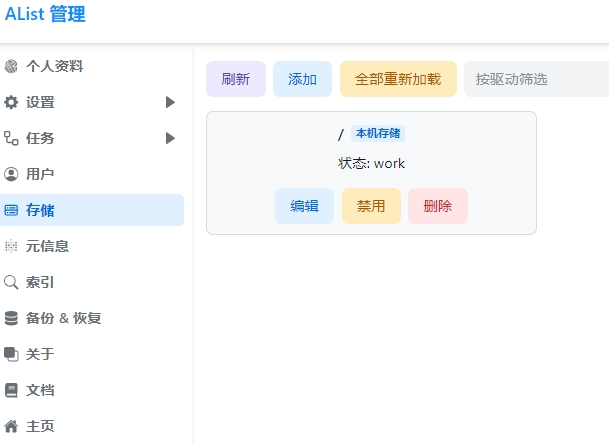This screenshot has width=609, height=444.
Task: Click the 任务 tasks icon
Action: [11, 138]
